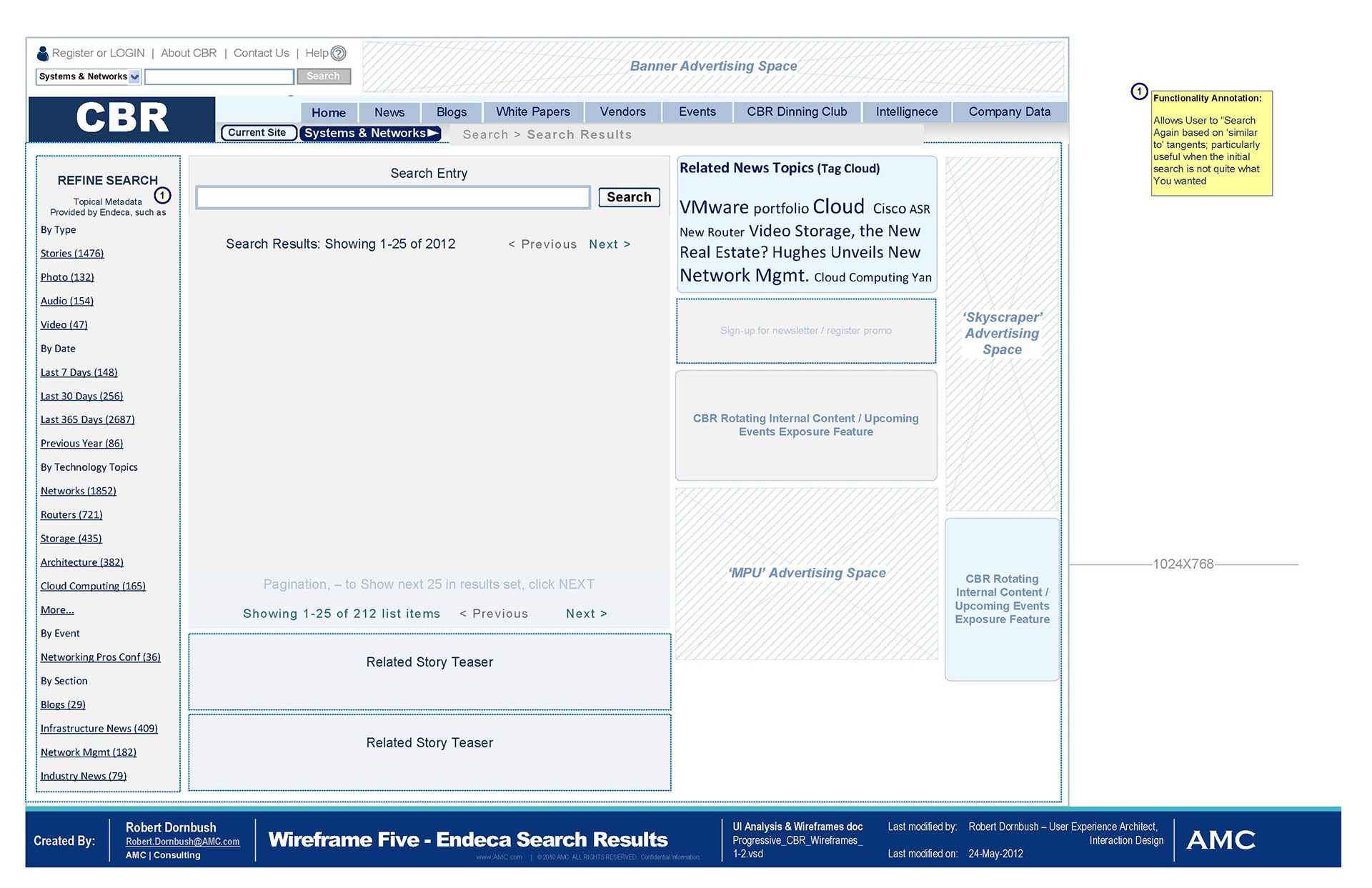Image resolution: width=1372 pixels, height=888 pixels.
Task: Open the Systems & Networks dropdown arrow
Action: tap(134, 76)
